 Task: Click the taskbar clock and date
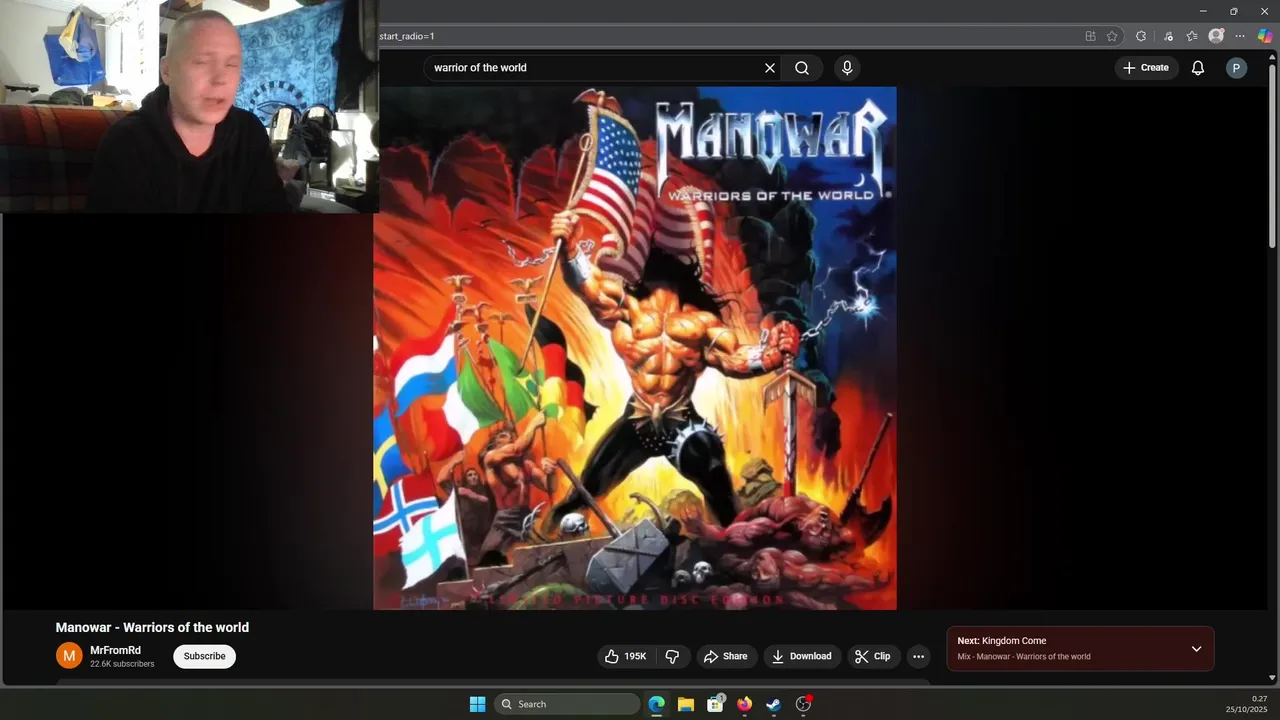point(1246,704)
